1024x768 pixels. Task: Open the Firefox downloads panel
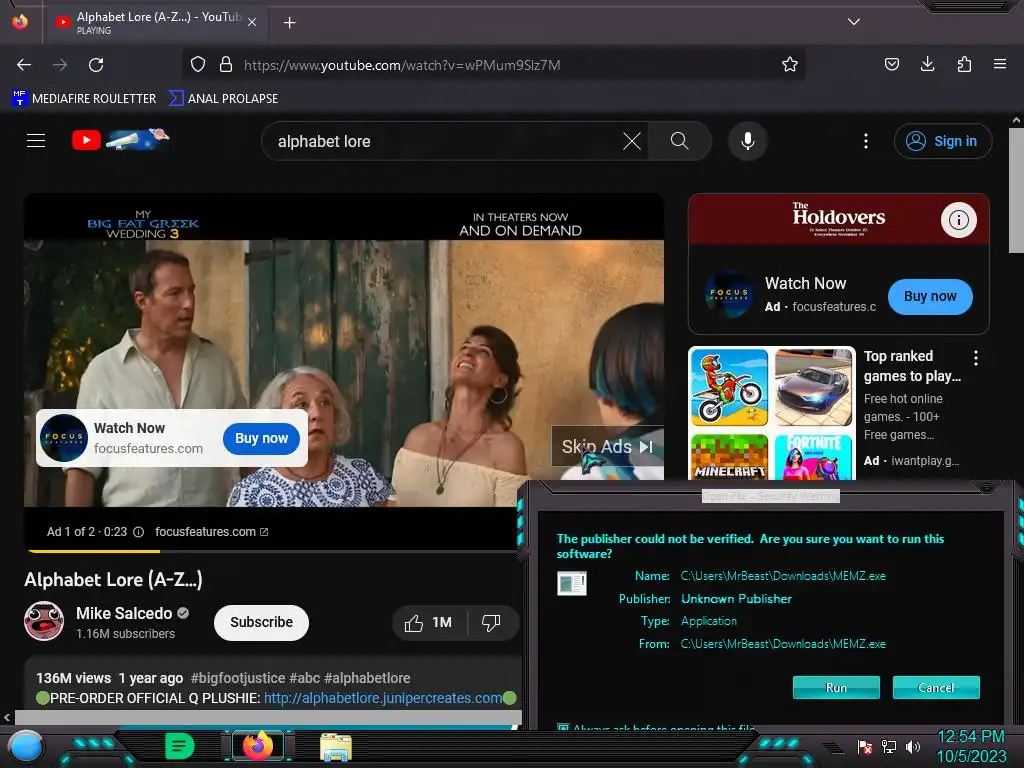(927, 65)
